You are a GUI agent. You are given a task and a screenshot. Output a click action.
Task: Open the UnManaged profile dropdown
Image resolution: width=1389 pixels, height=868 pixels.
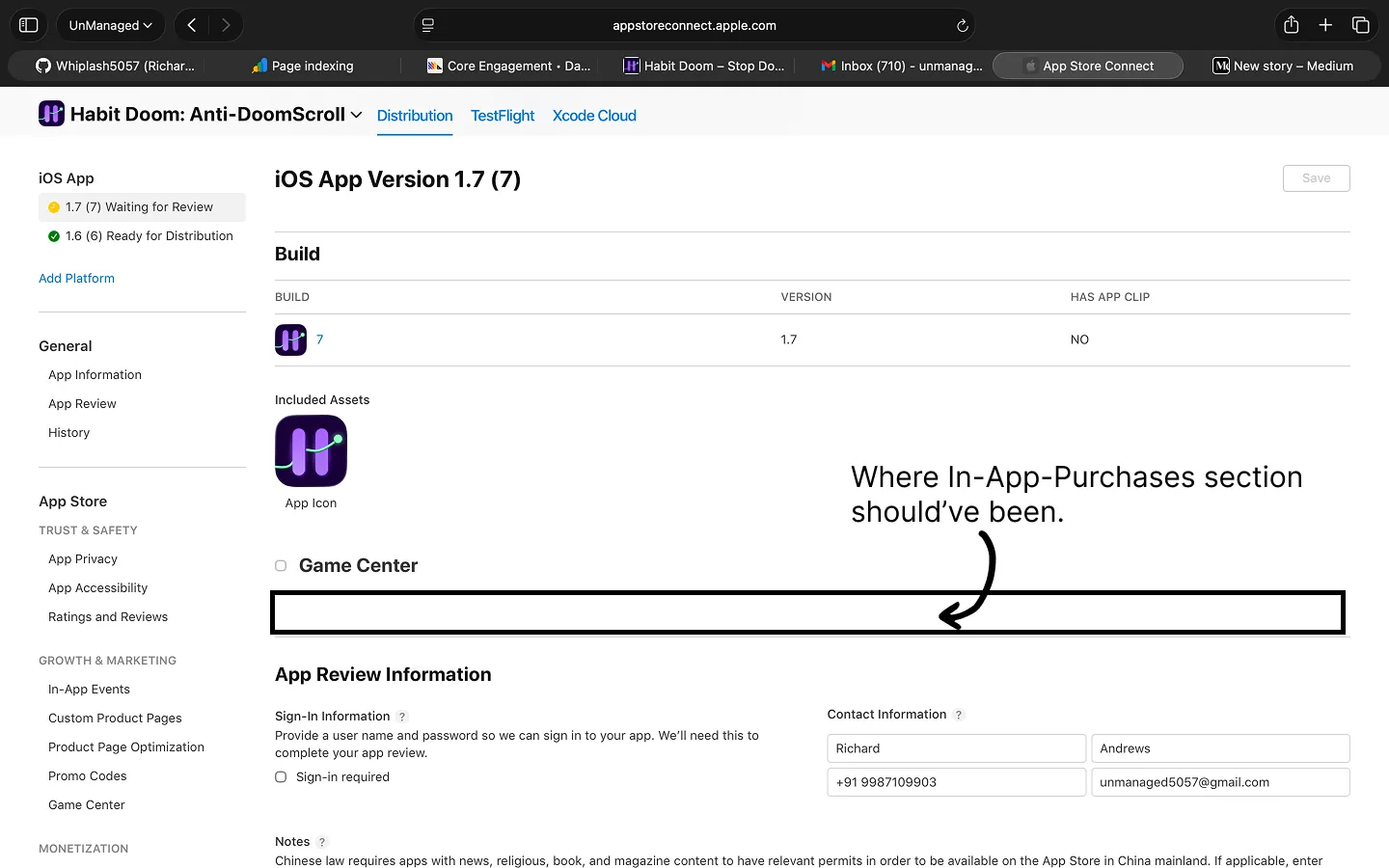tap(110, 25)
